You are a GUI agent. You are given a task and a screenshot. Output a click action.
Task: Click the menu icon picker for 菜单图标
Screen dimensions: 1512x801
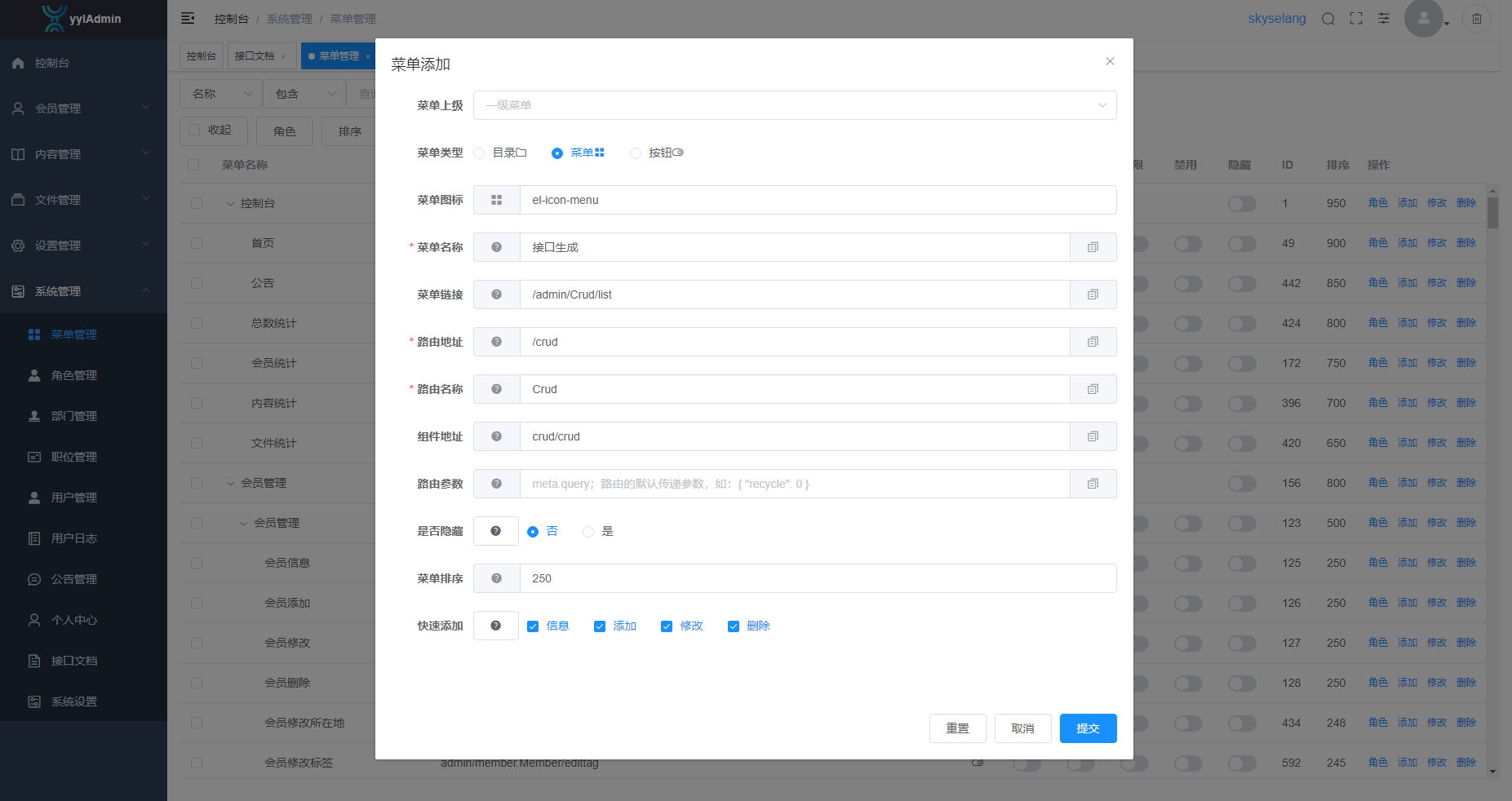coord(496,200)
